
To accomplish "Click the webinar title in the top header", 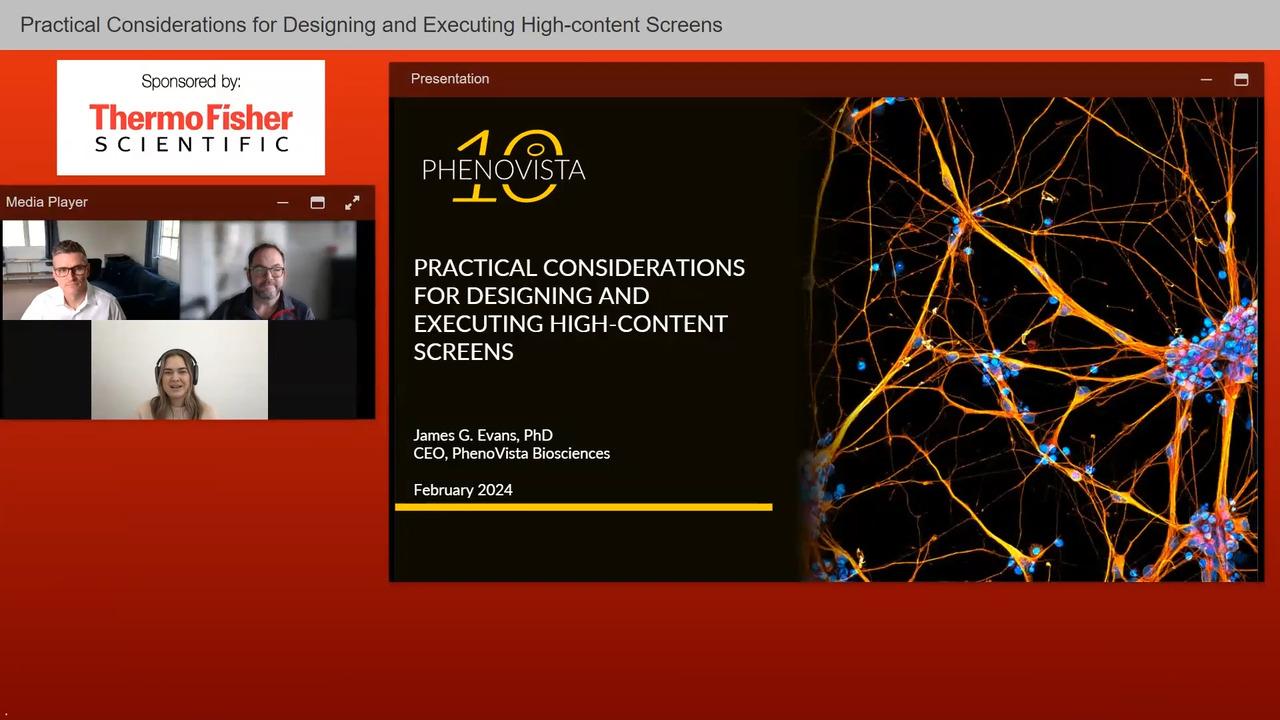I will [x=371, y=25].
